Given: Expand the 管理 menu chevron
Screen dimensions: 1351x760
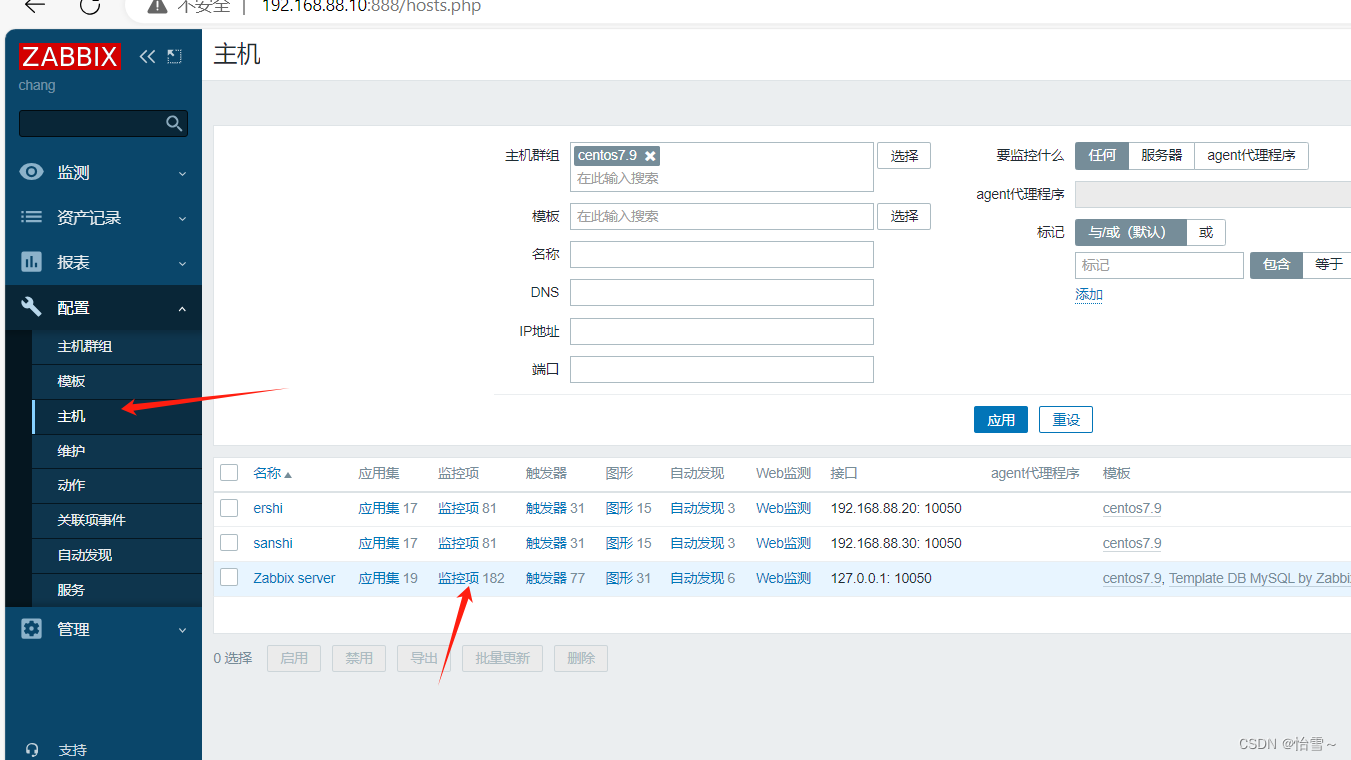Looking at the screenshot, I should [182, 630].
